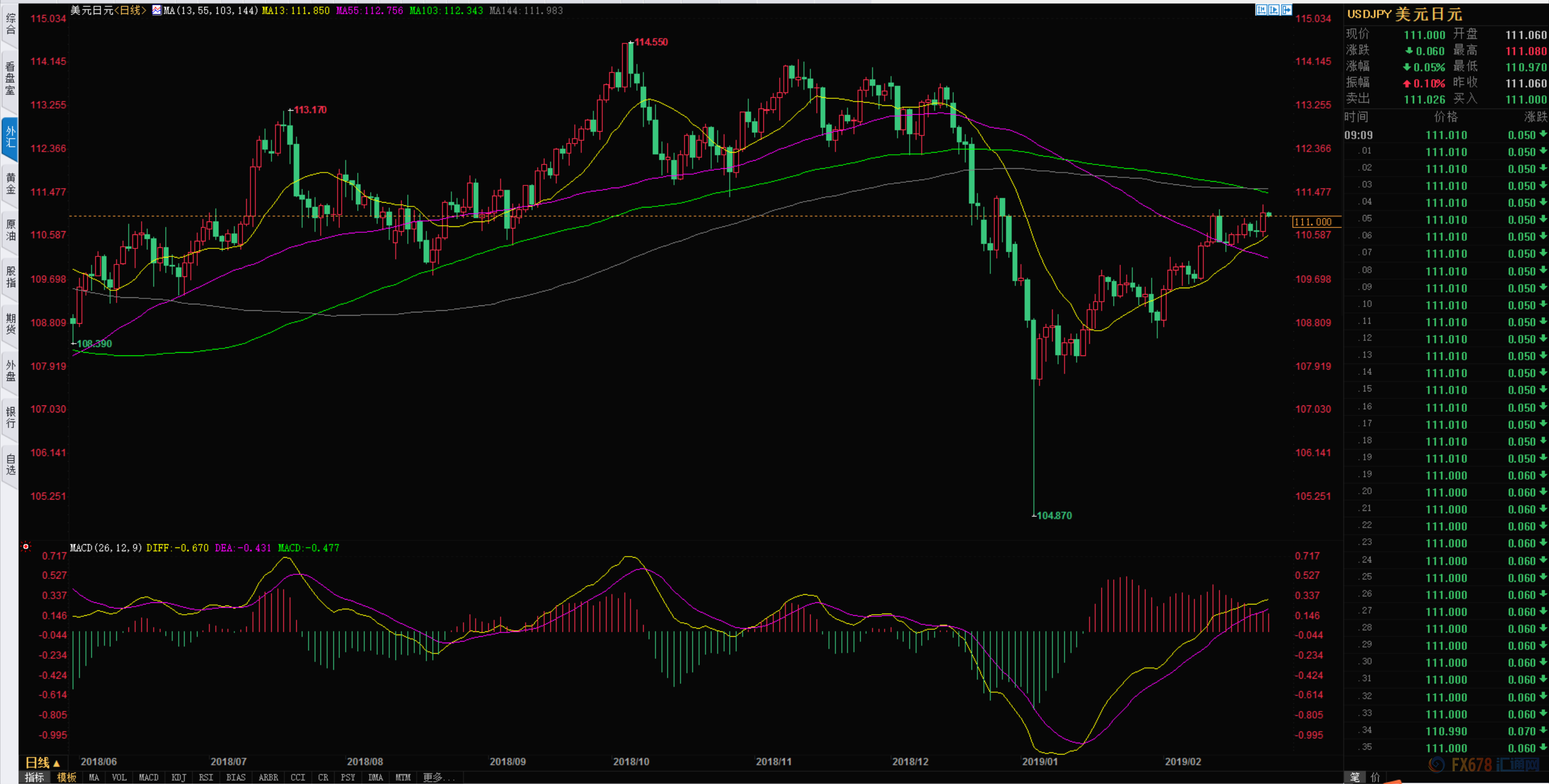
Task: Switch indicator to CCI
Action: (x=297, y=778)
